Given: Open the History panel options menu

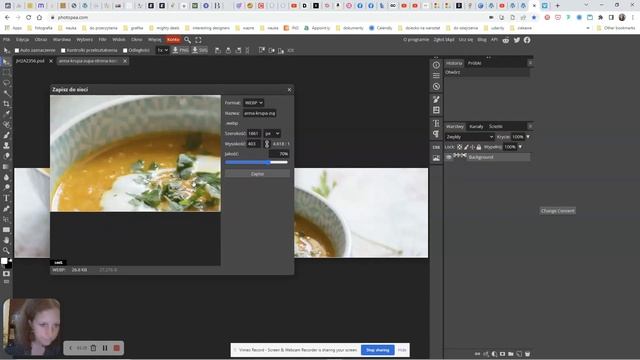Looking at the screenshot, I should [530, 63].
